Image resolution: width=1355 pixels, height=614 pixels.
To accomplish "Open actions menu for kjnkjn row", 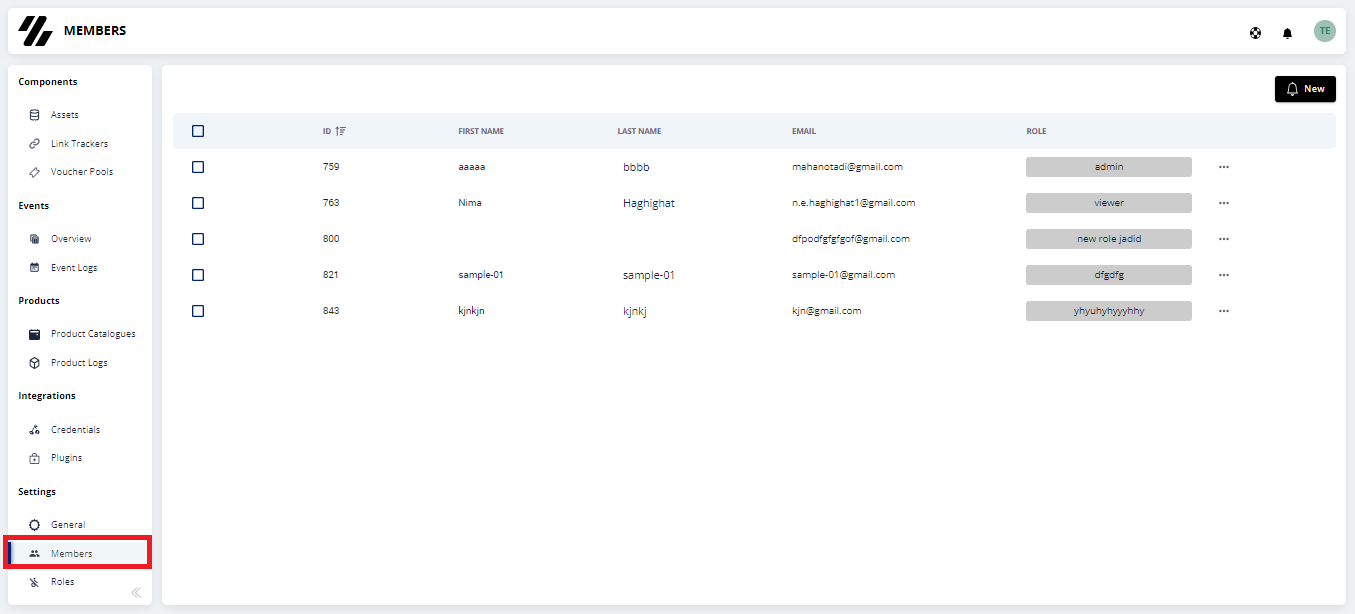I will tap(1224, 311).
